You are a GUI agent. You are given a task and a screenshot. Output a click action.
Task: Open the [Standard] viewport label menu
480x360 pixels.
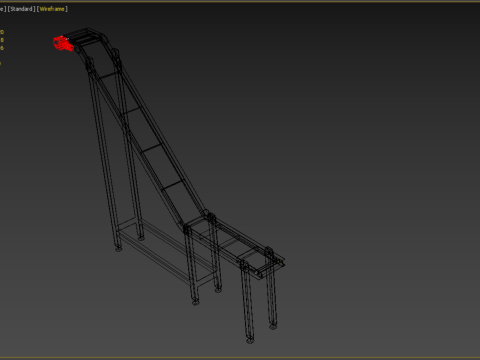[21, 9]
